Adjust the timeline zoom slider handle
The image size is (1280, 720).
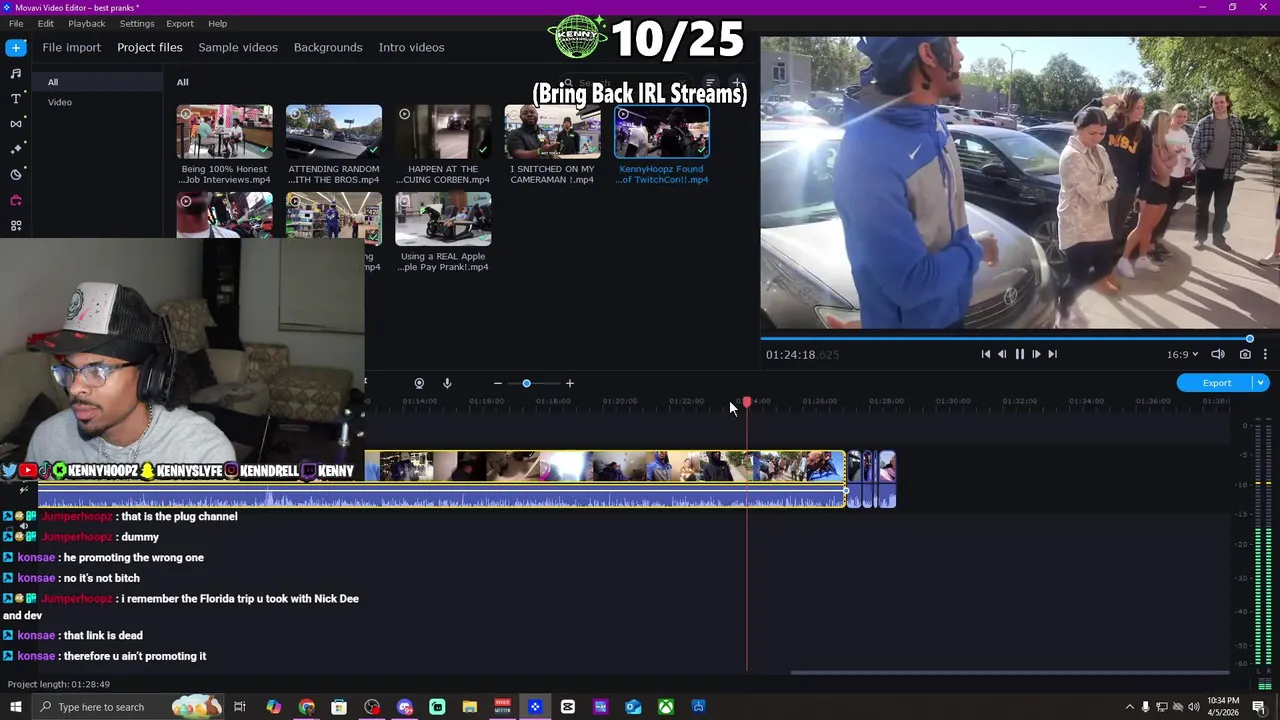pos(526,383)
